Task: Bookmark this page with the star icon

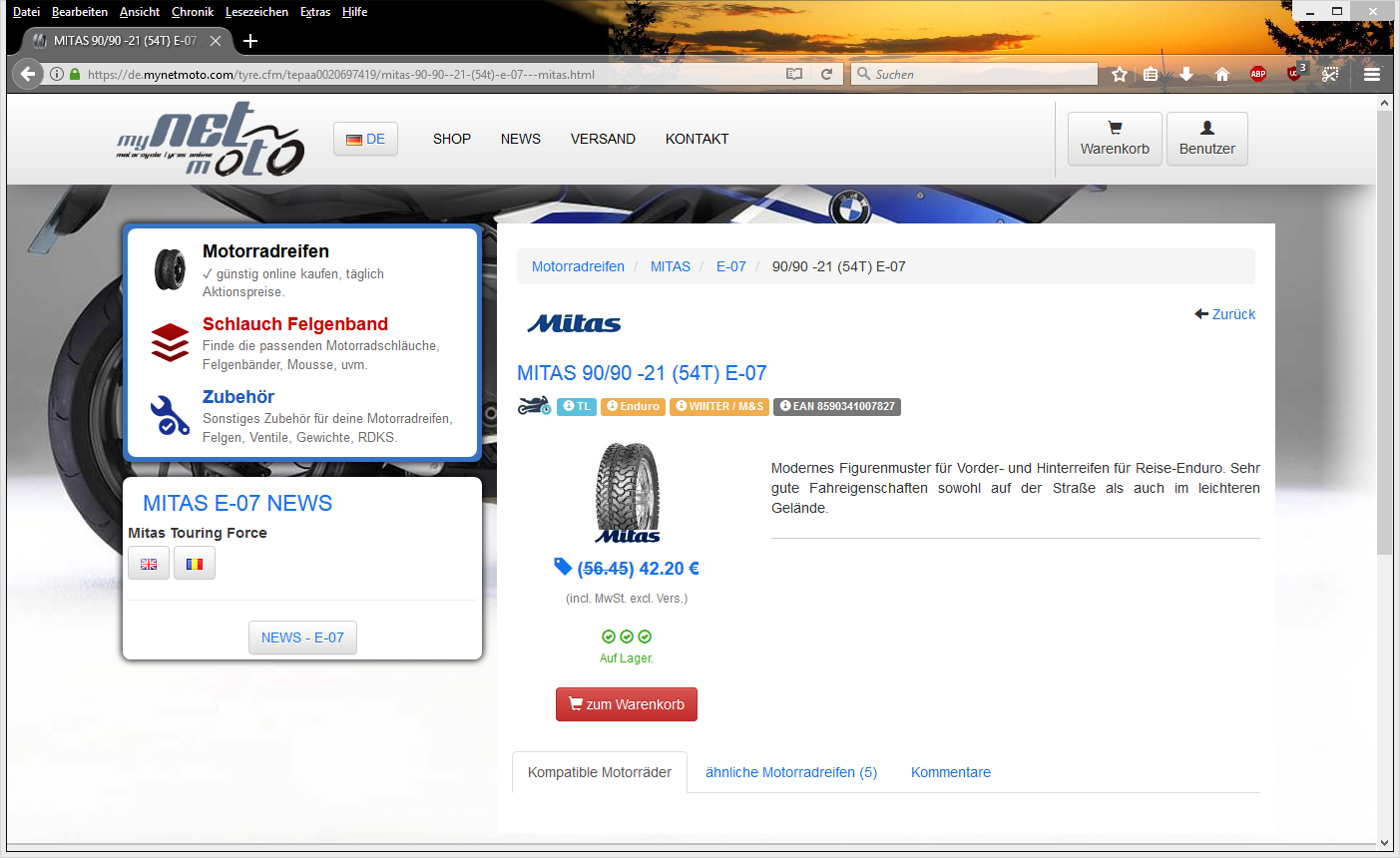Action: click(1120, 74)
